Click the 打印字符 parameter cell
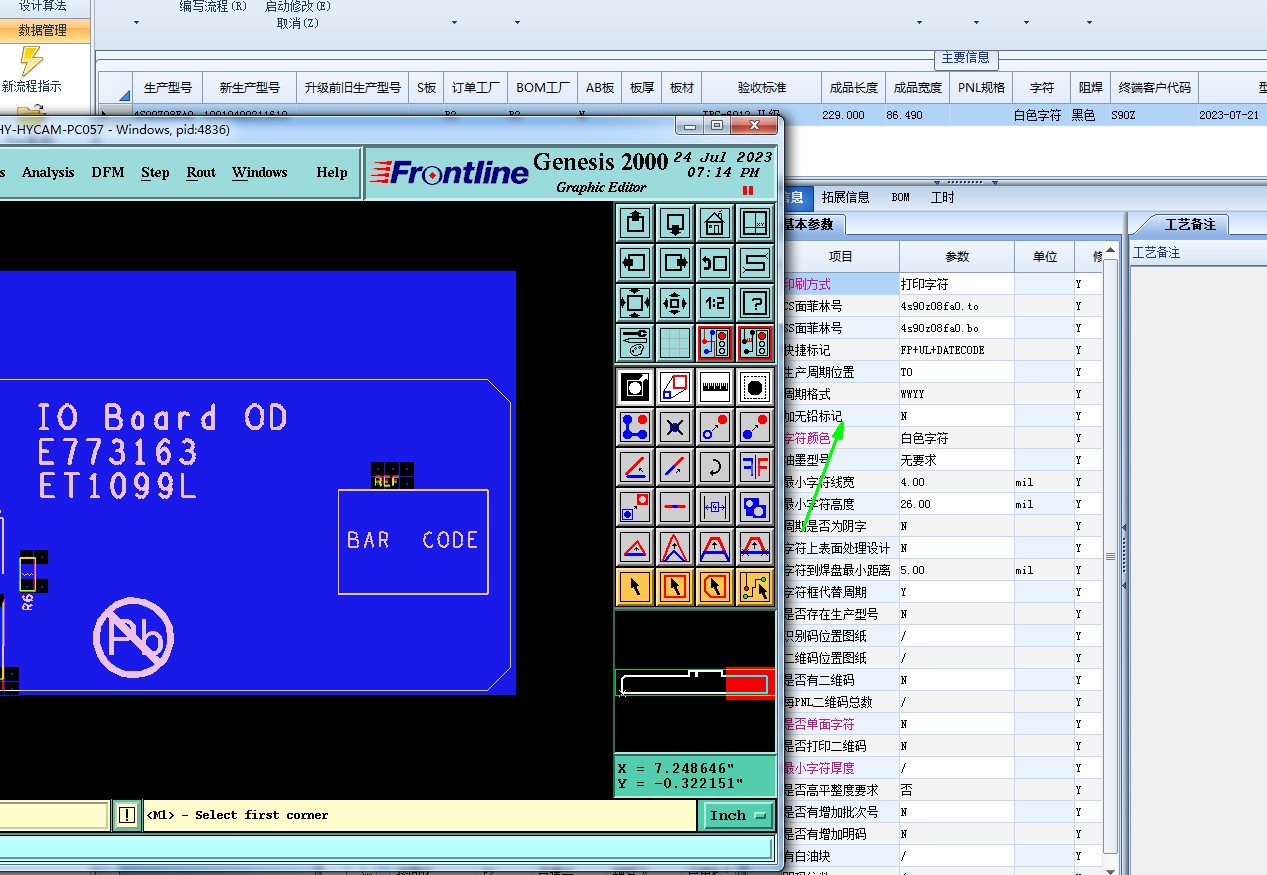Screen dimensions: 1267x875 click(x=956, y=284)
